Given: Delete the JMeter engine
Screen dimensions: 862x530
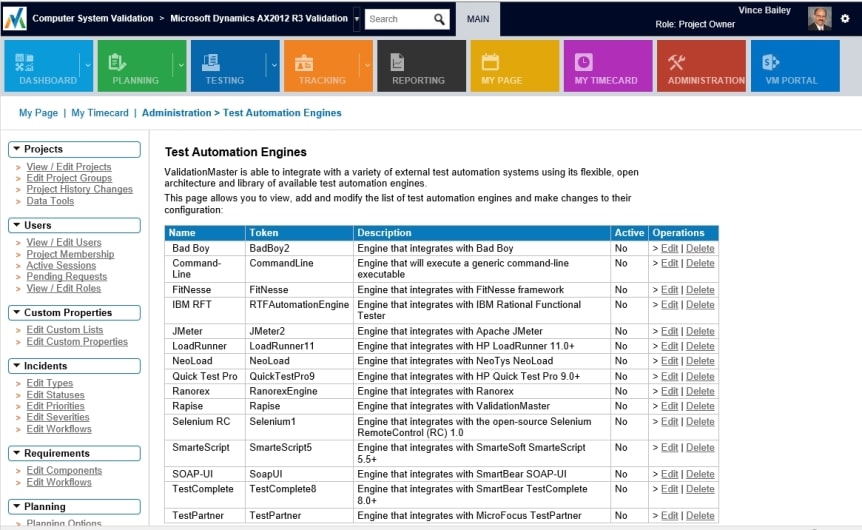Looking at the screenshot, I should (x=700, y=332).
